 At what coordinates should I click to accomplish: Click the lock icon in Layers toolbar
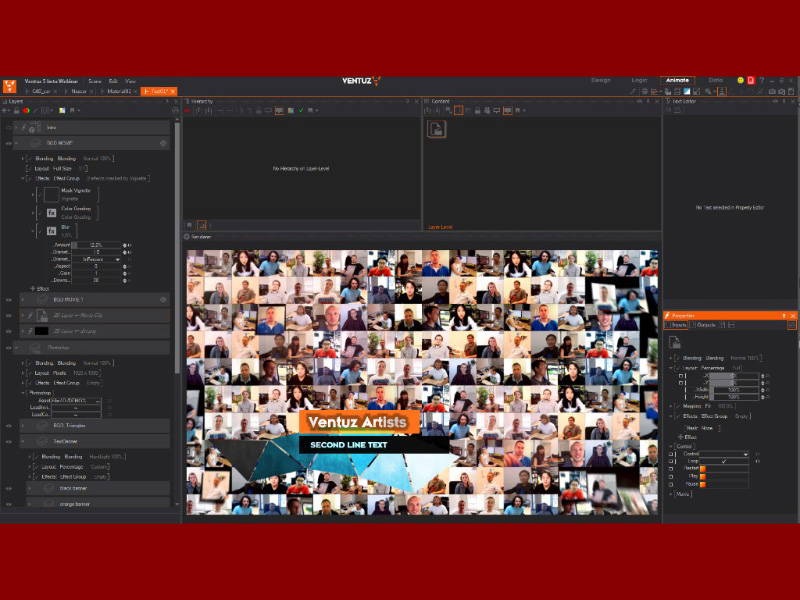(x=16, y=111)
